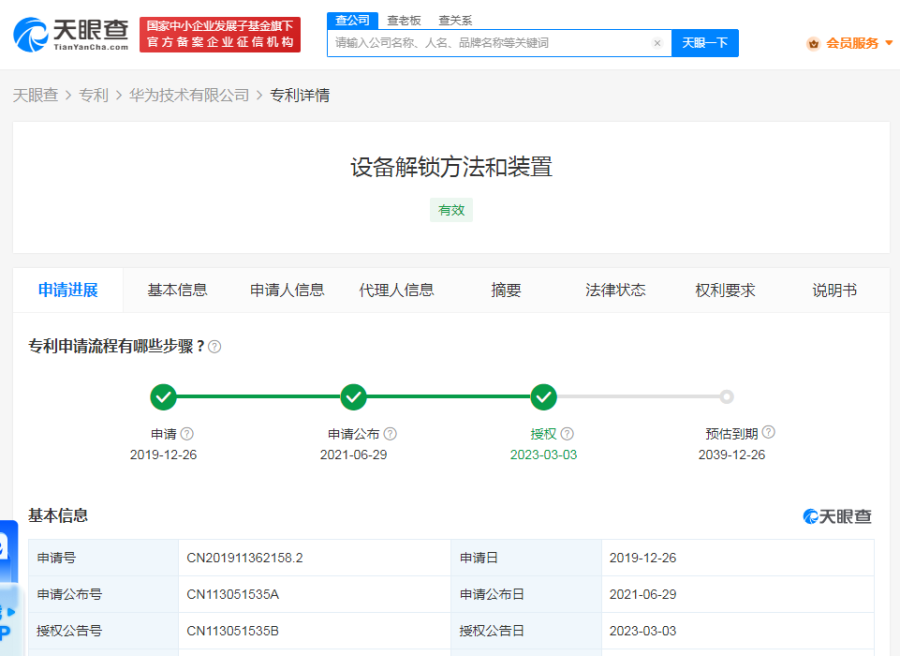
Task: Click help icon next to 专利申请流程 heading
Action: pyautogui.click(x=214, y=346)
